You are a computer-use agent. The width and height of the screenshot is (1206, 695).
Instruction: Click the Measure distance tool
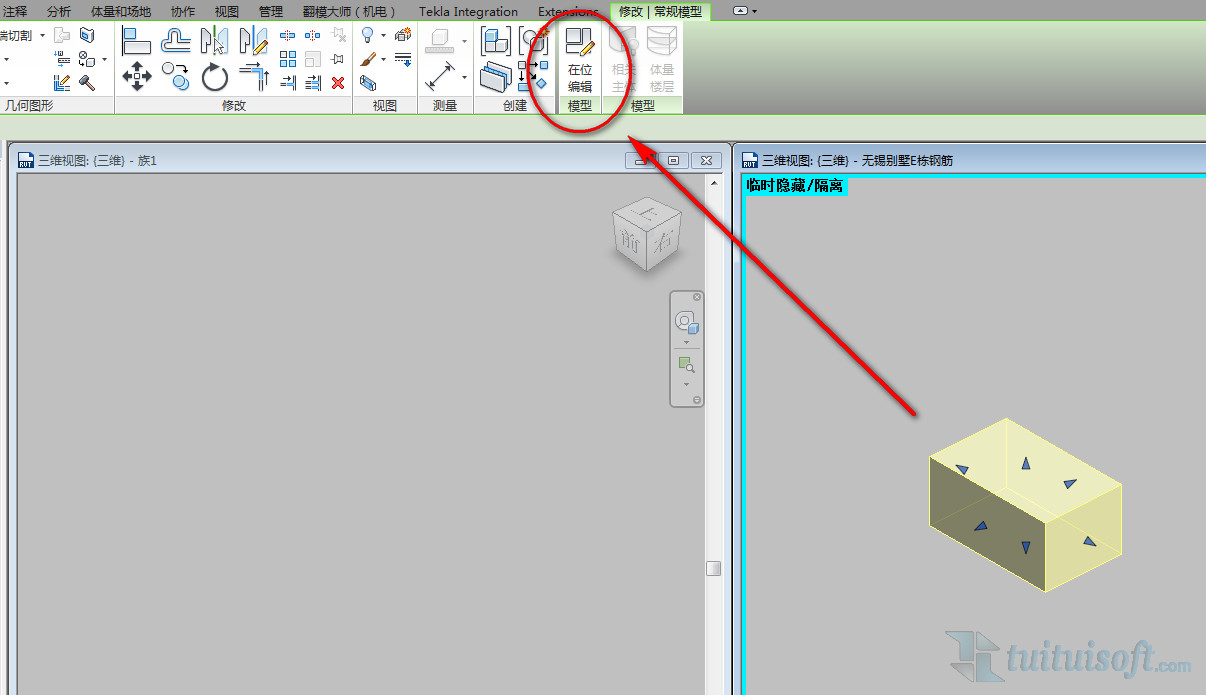click(x=440, y=77)
